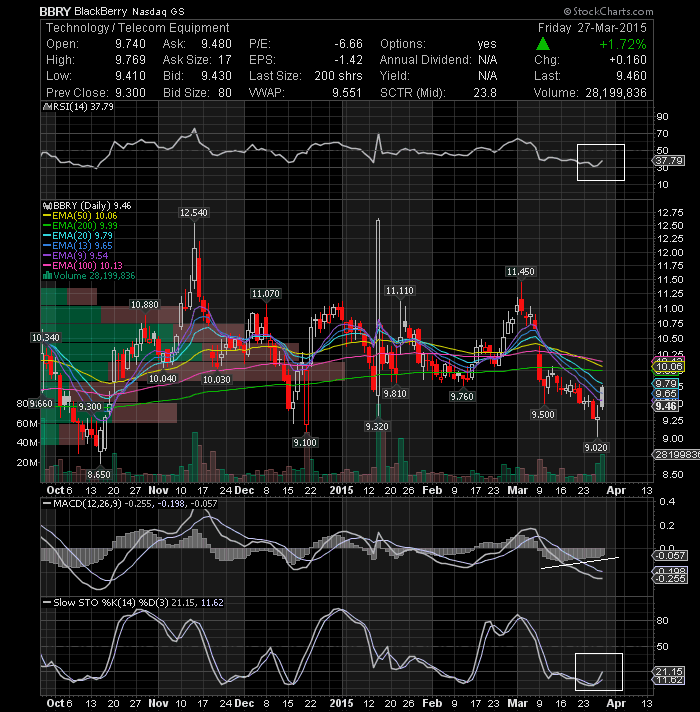Click the Bid Size value 80
Viewport: 700px width, 712px height.
(225, 93)
